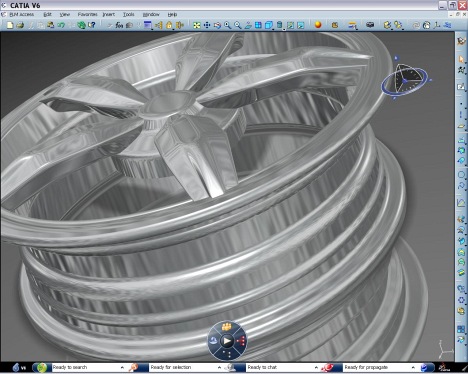Expand the 'Ready for selection' field arrow

coord(219,367)
